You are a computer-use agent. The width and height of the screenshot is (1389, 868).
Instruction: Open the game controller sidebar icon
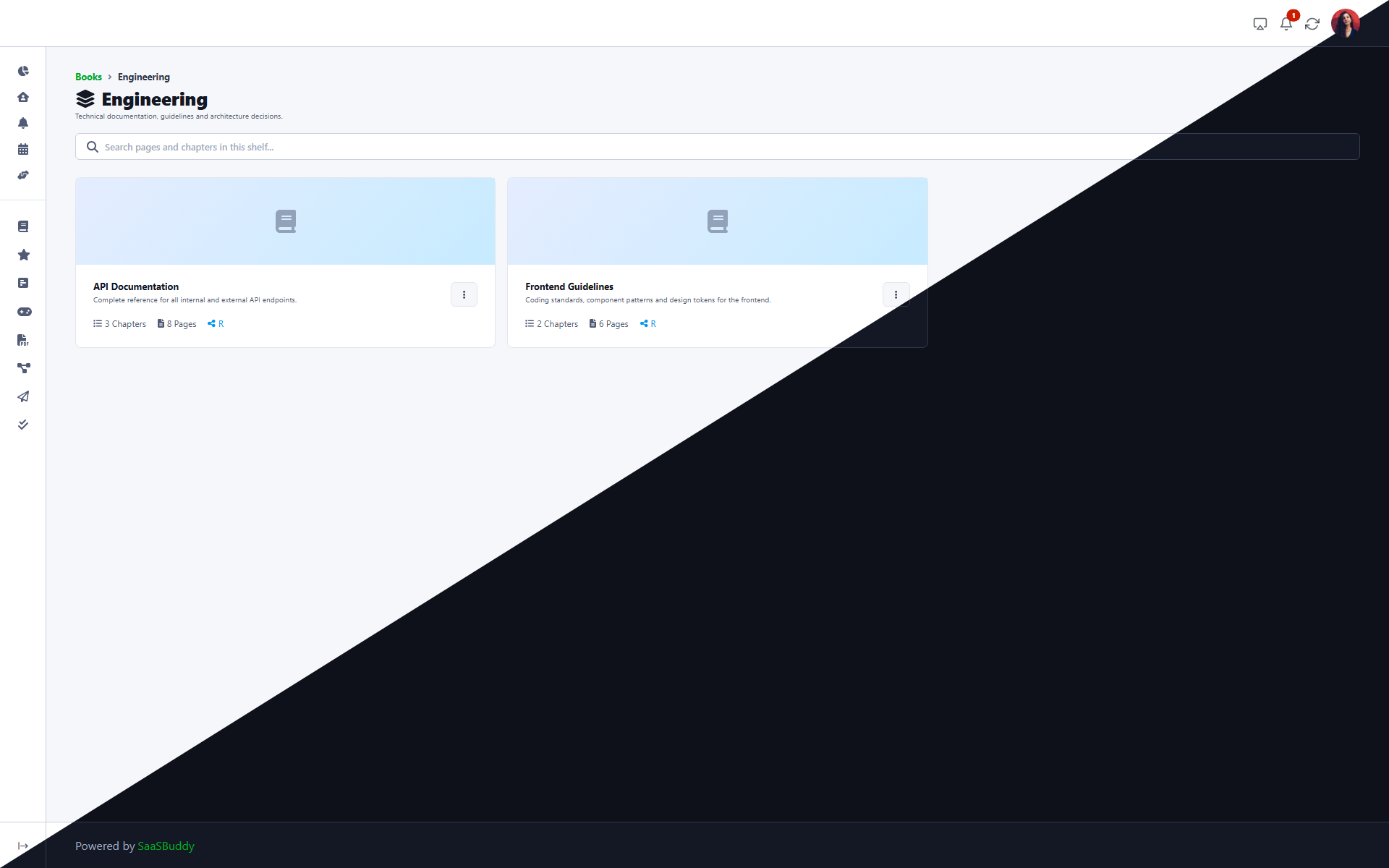pos(24,312)
